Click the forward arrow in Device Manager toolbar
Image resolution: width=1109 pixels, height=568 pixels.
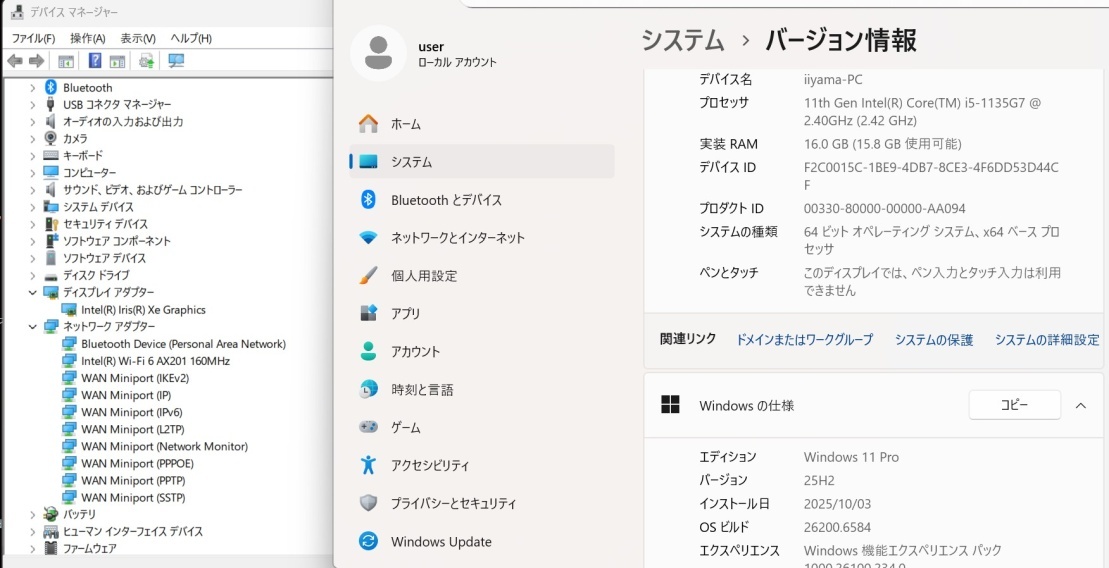(36, 62)
